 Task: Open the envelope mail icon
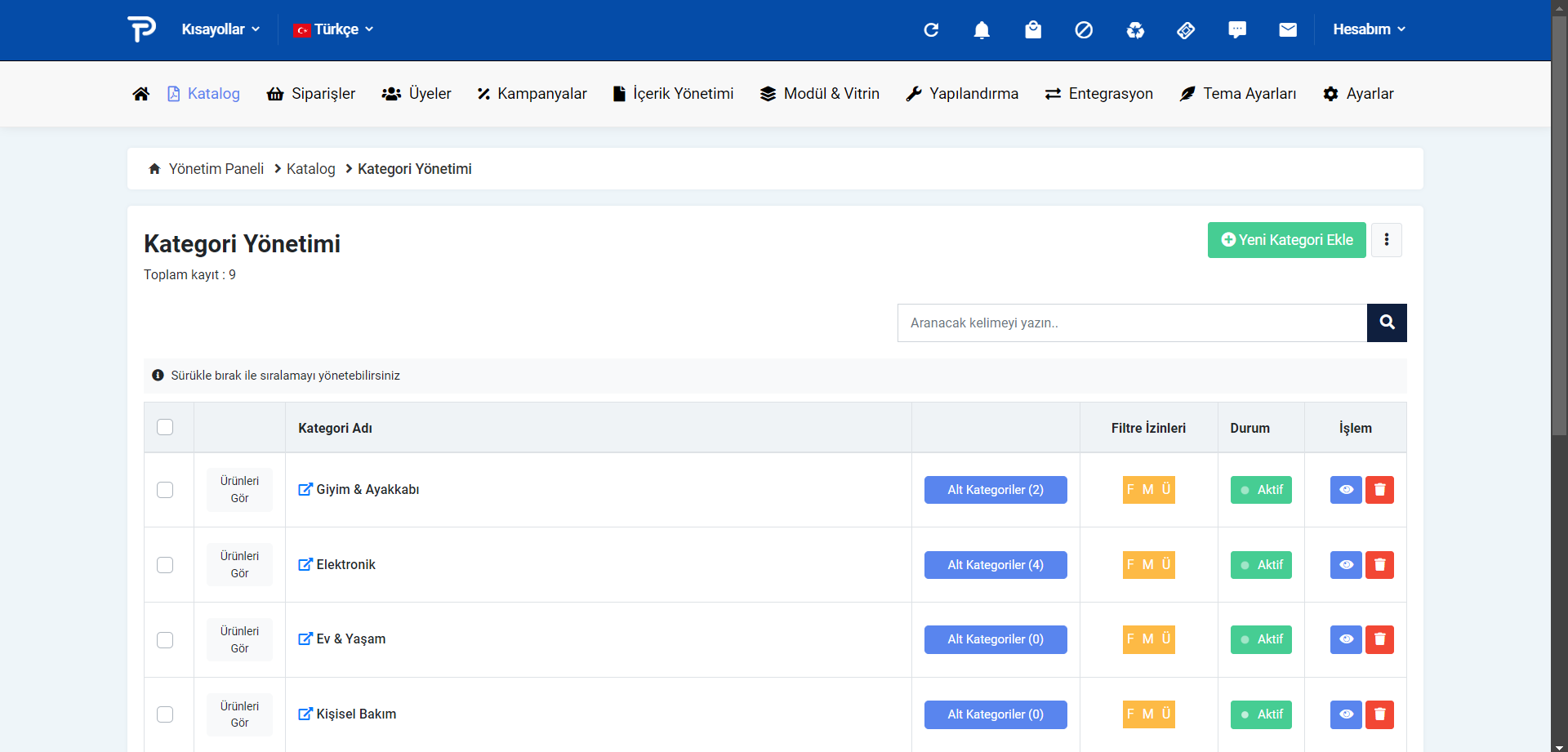pos(1288,30)
